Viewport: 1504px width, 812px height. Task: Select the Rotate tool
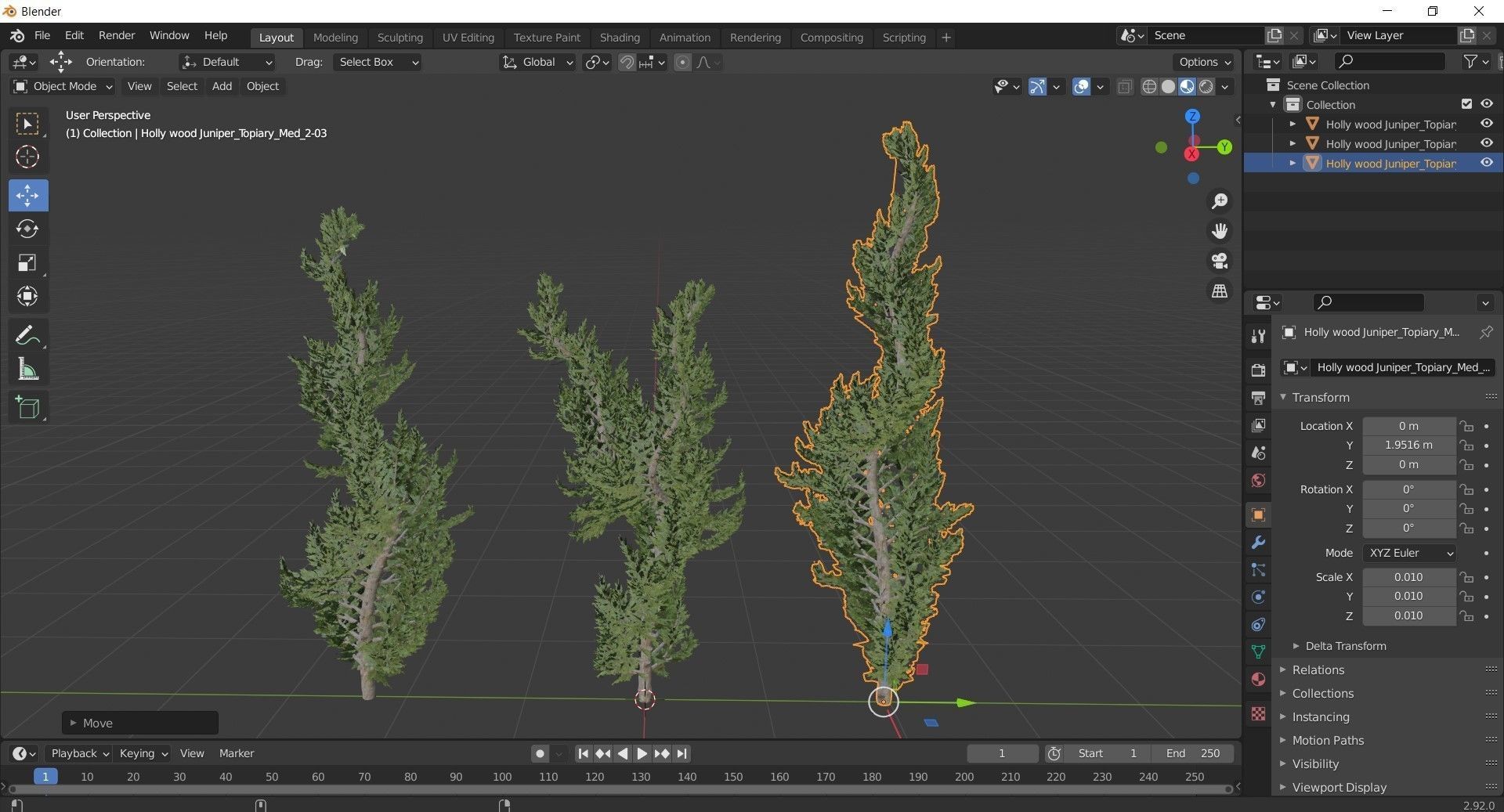(27, 229)
